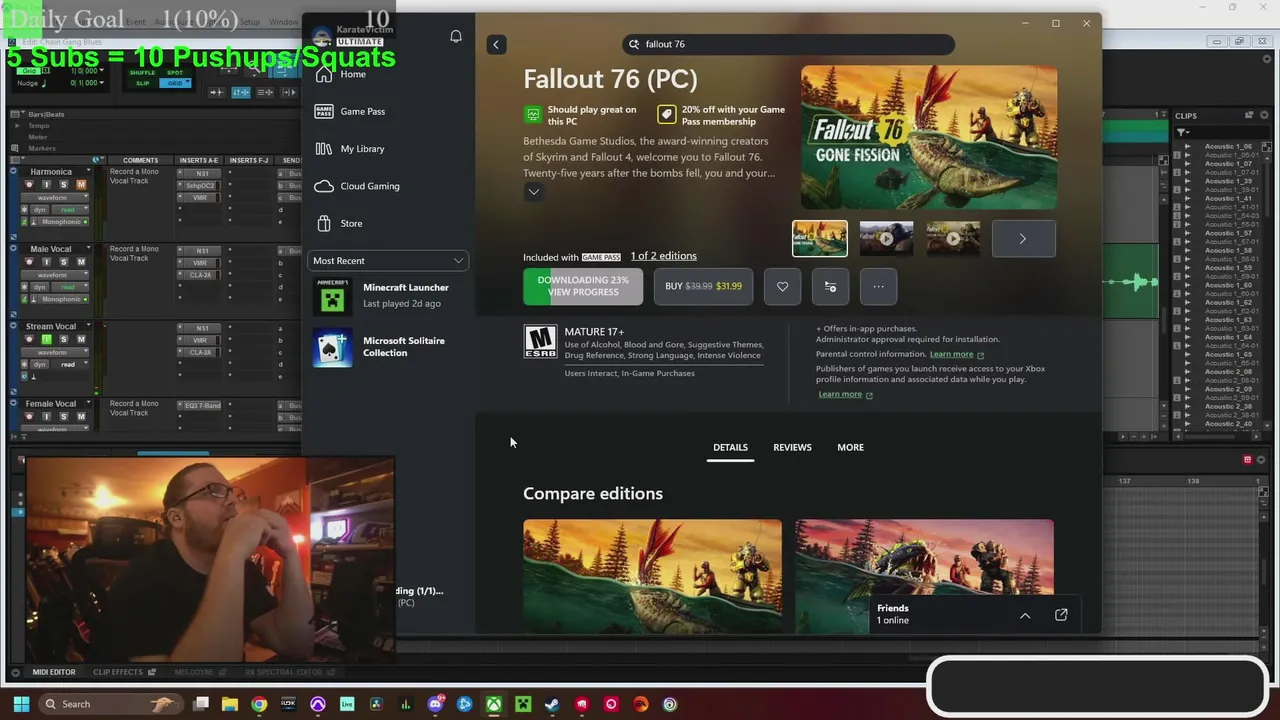Switch to the REVIEWS tab
The image size is (1280, 720).
[792, 447]
